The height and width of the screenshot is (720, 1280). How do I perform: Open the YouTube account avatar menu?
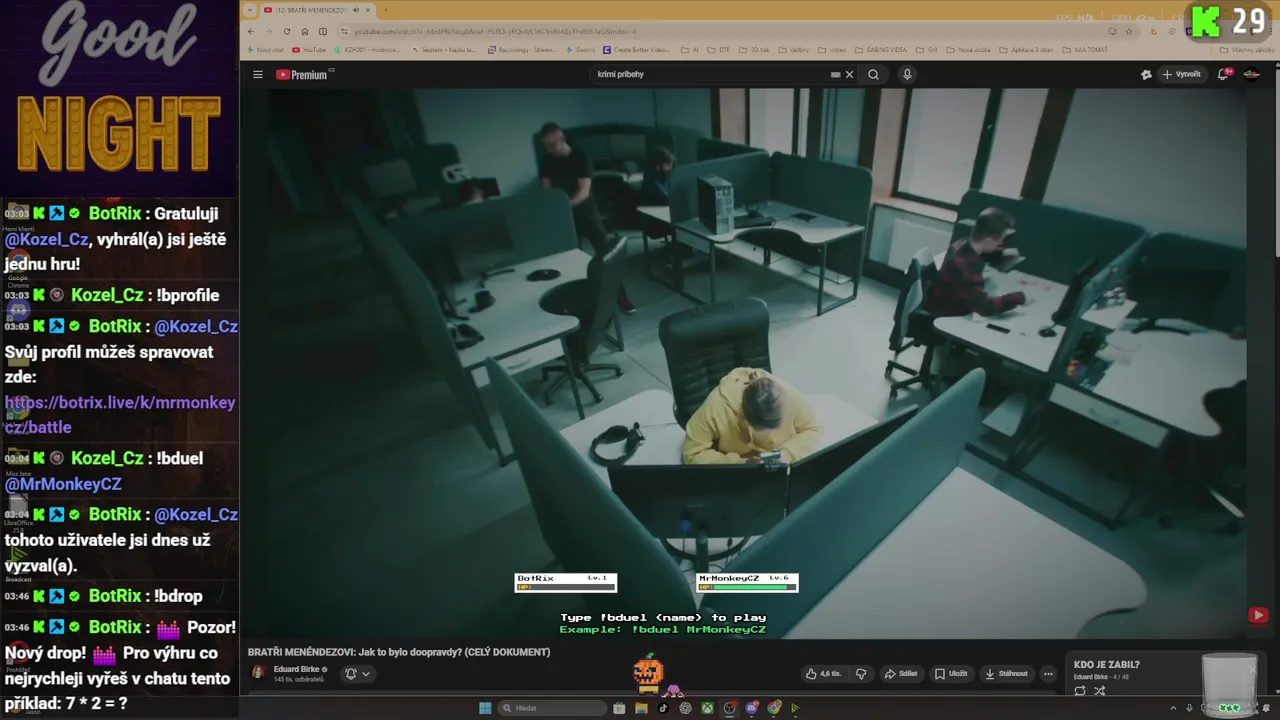[1251, 74]
